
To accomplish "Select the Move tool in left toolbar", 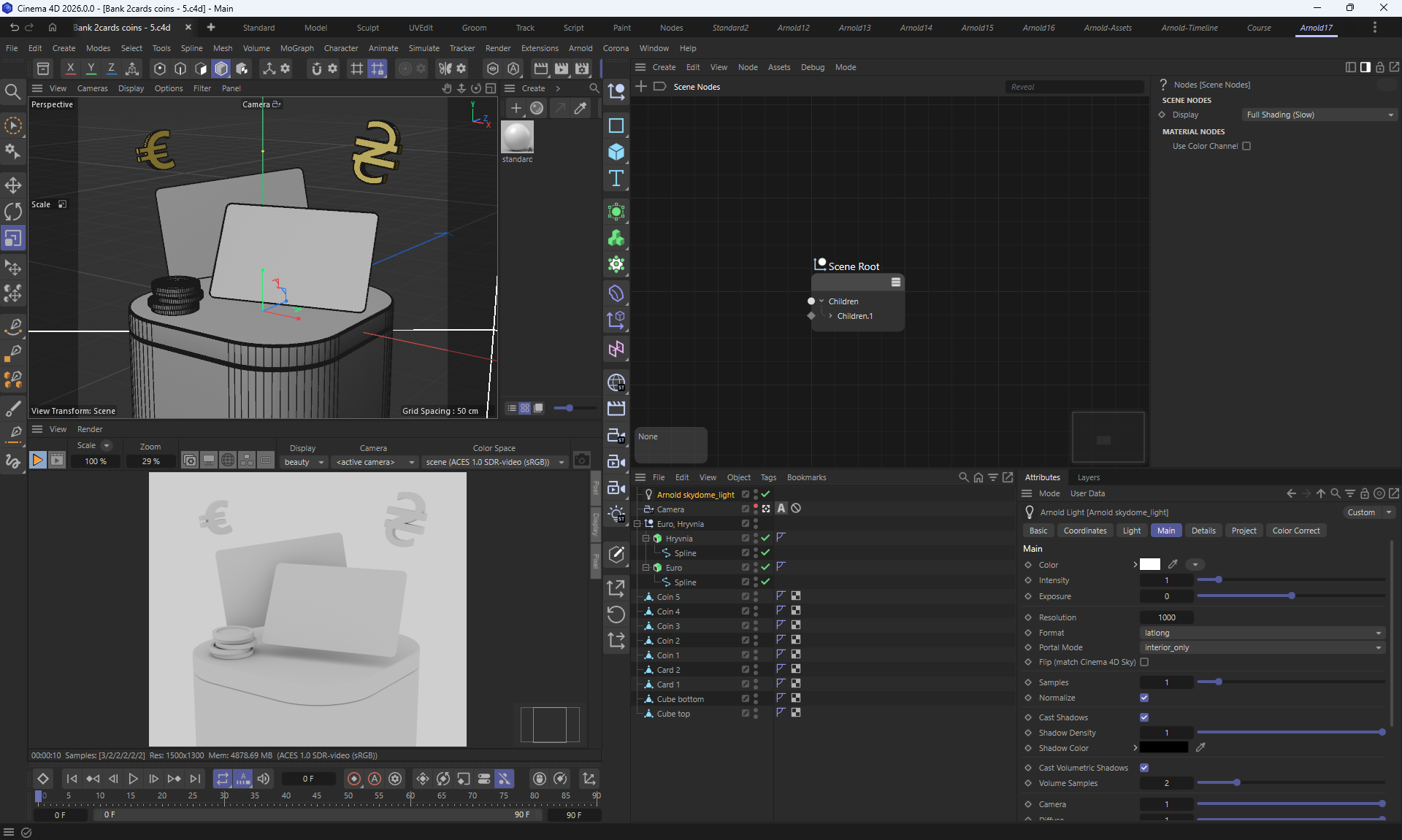I will [13, 185].
